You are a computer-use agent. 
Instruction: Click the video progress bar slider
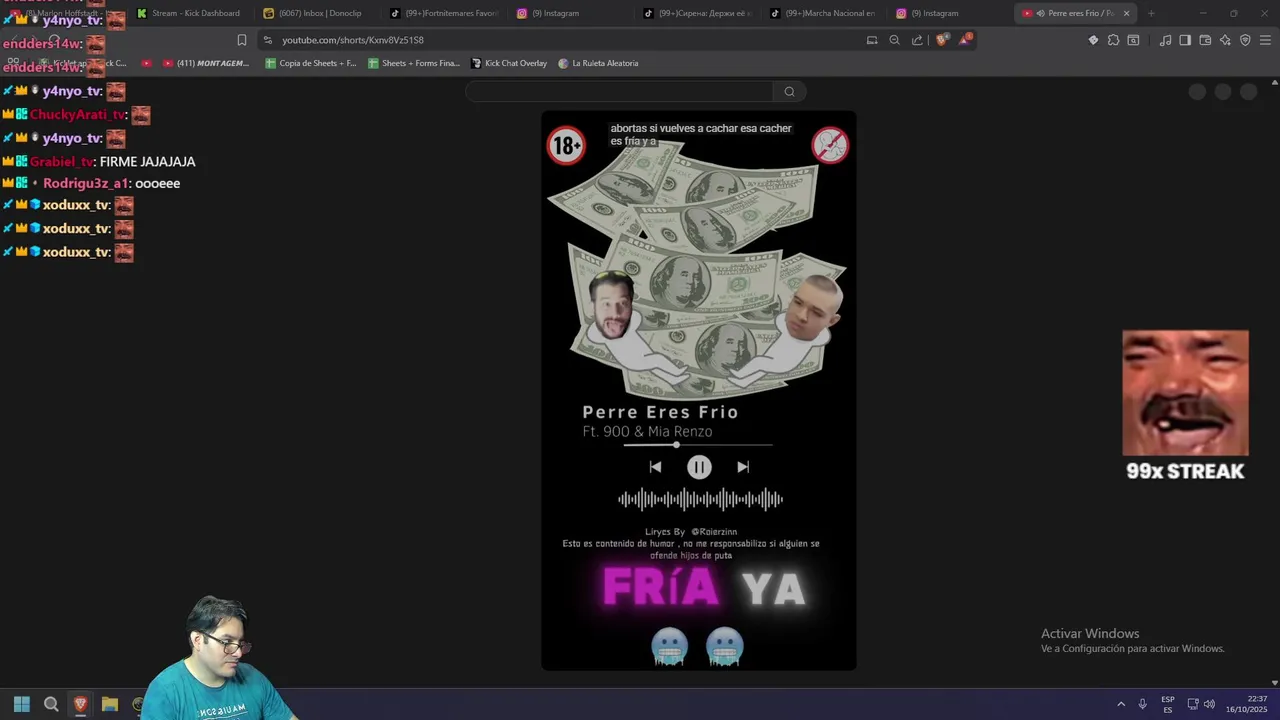(x=698, y=444)
